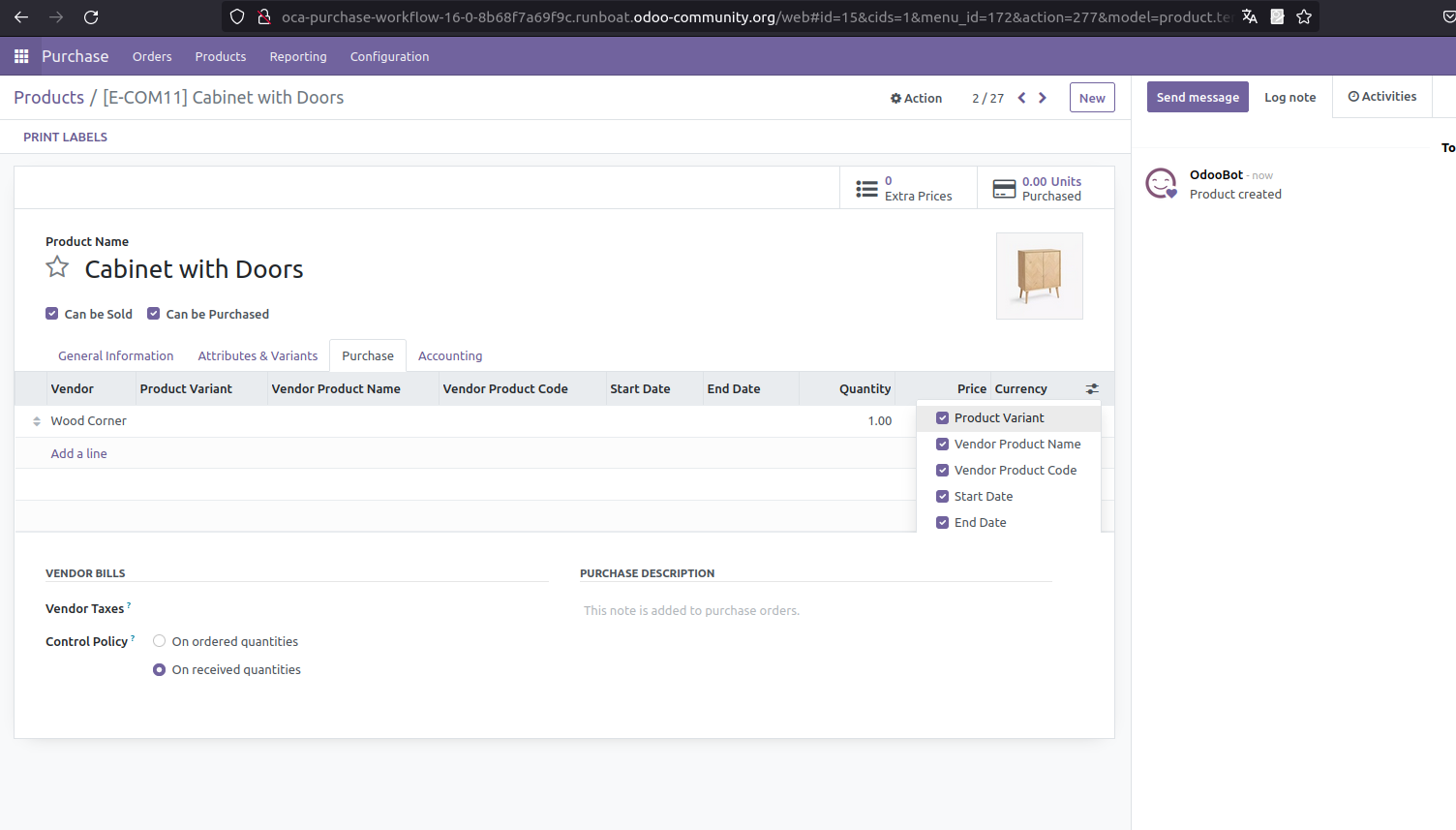Open the Action dropdown menu
Image resolution: width=1456 pixels, height=830 pixels.
tap(916, 98)
